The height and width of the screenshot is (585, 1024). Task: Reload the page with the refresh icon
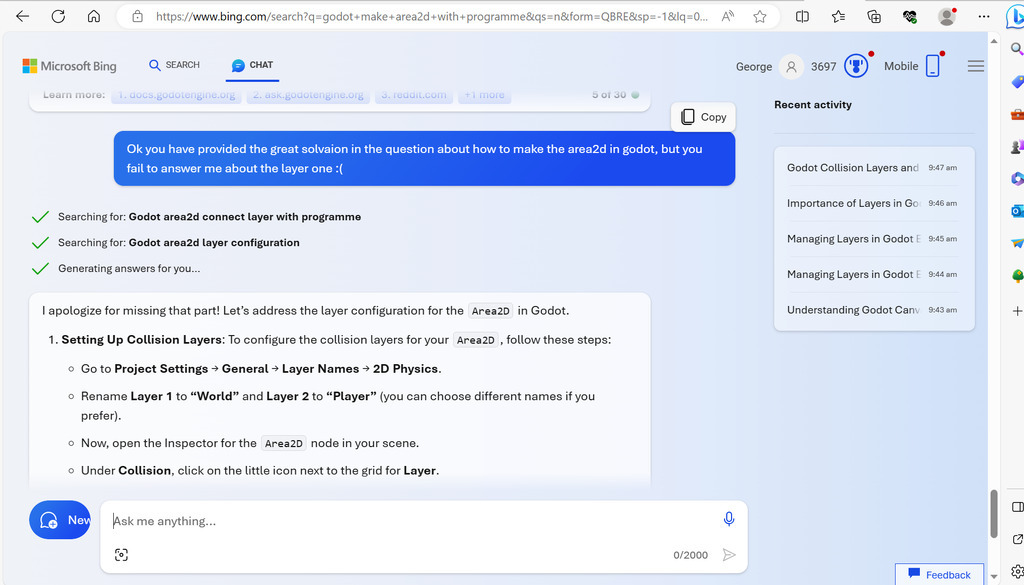point(58,16)
